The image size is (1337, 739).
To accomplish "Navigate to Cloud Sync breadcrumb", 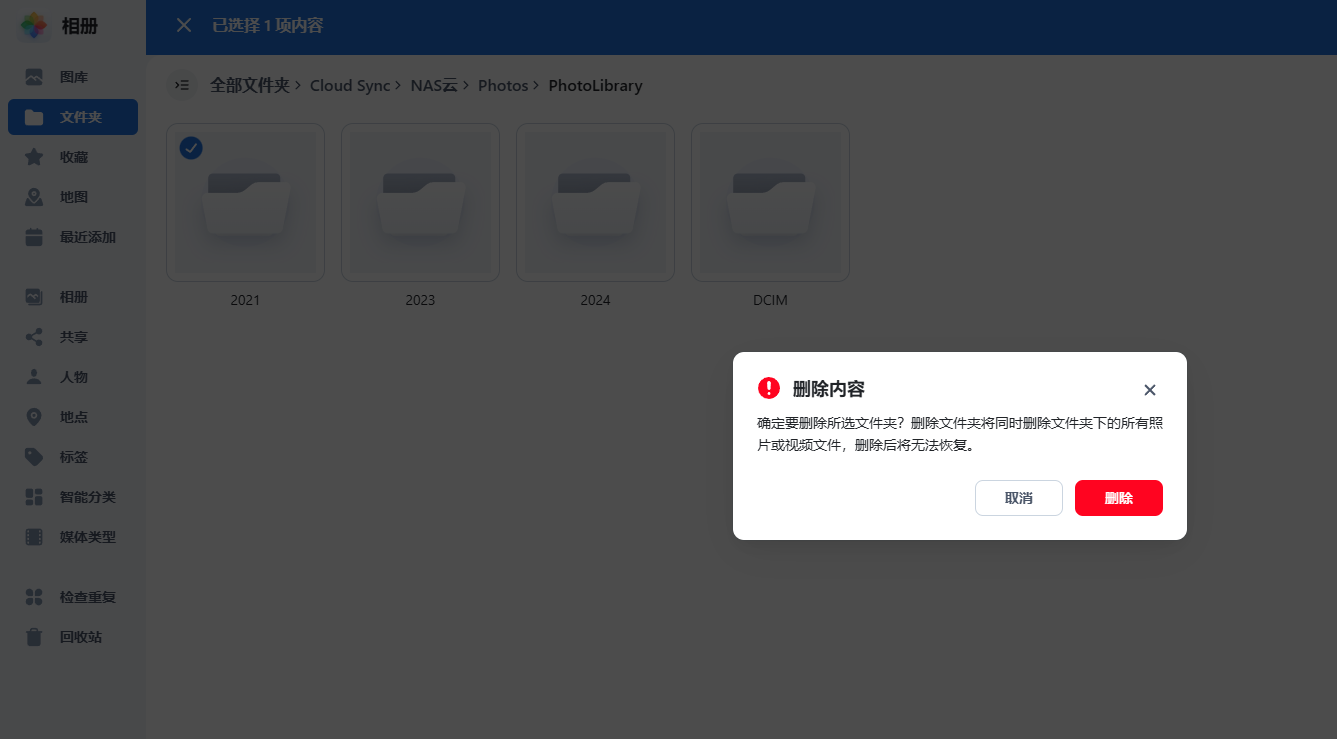I will [x=350, y=86].
